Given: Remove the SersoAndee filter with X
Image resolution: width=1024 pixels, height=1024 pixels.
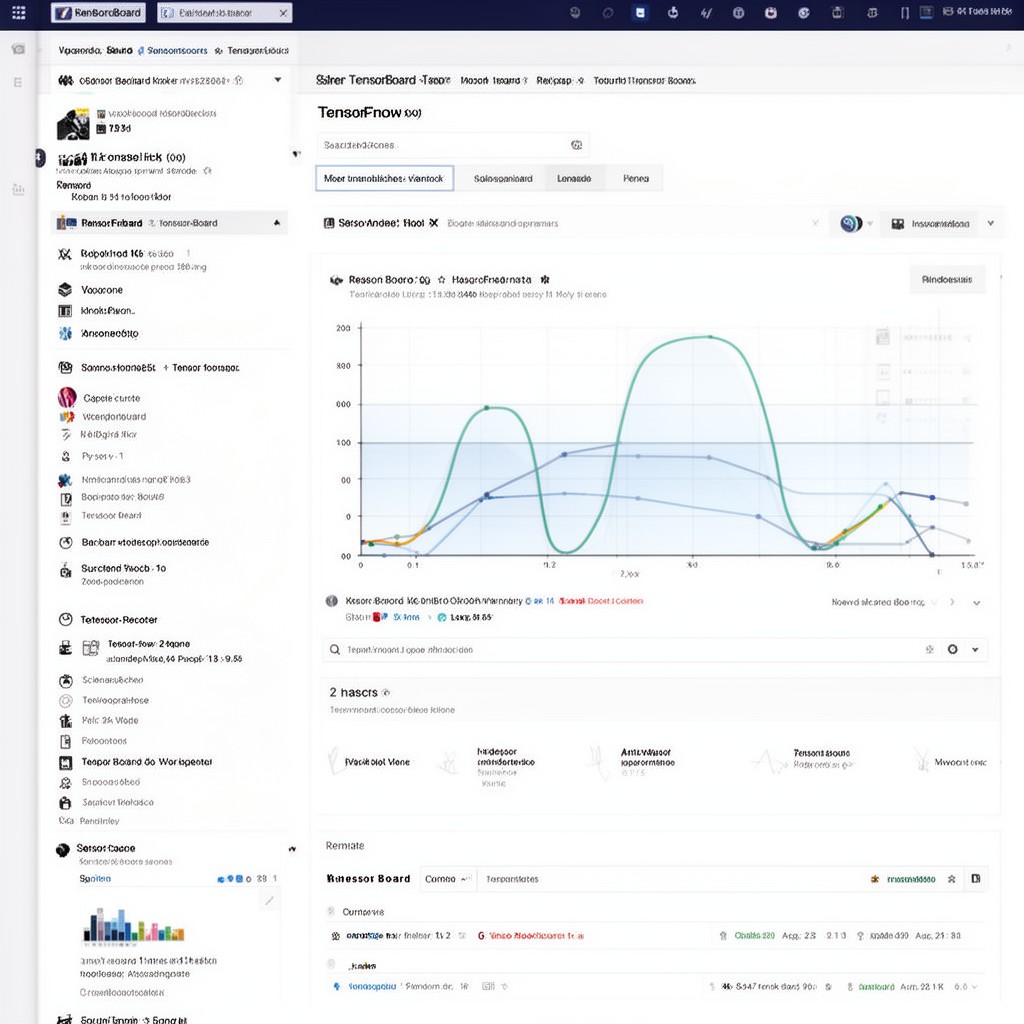Looking at the screenshot, I should [434, 223].
